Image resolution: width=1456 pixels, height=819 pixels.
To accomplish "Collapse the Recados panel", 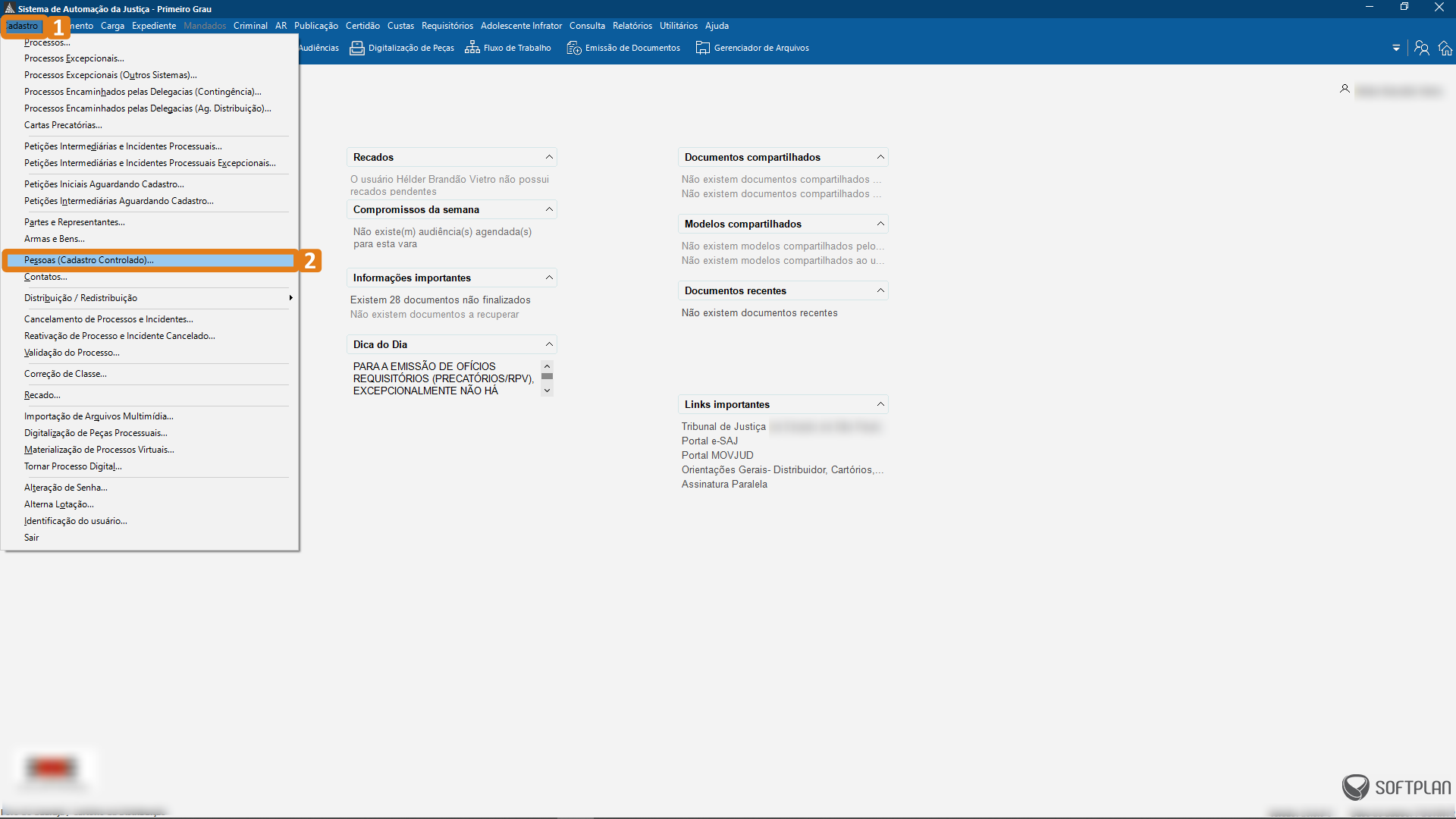I will click(549, 157).
